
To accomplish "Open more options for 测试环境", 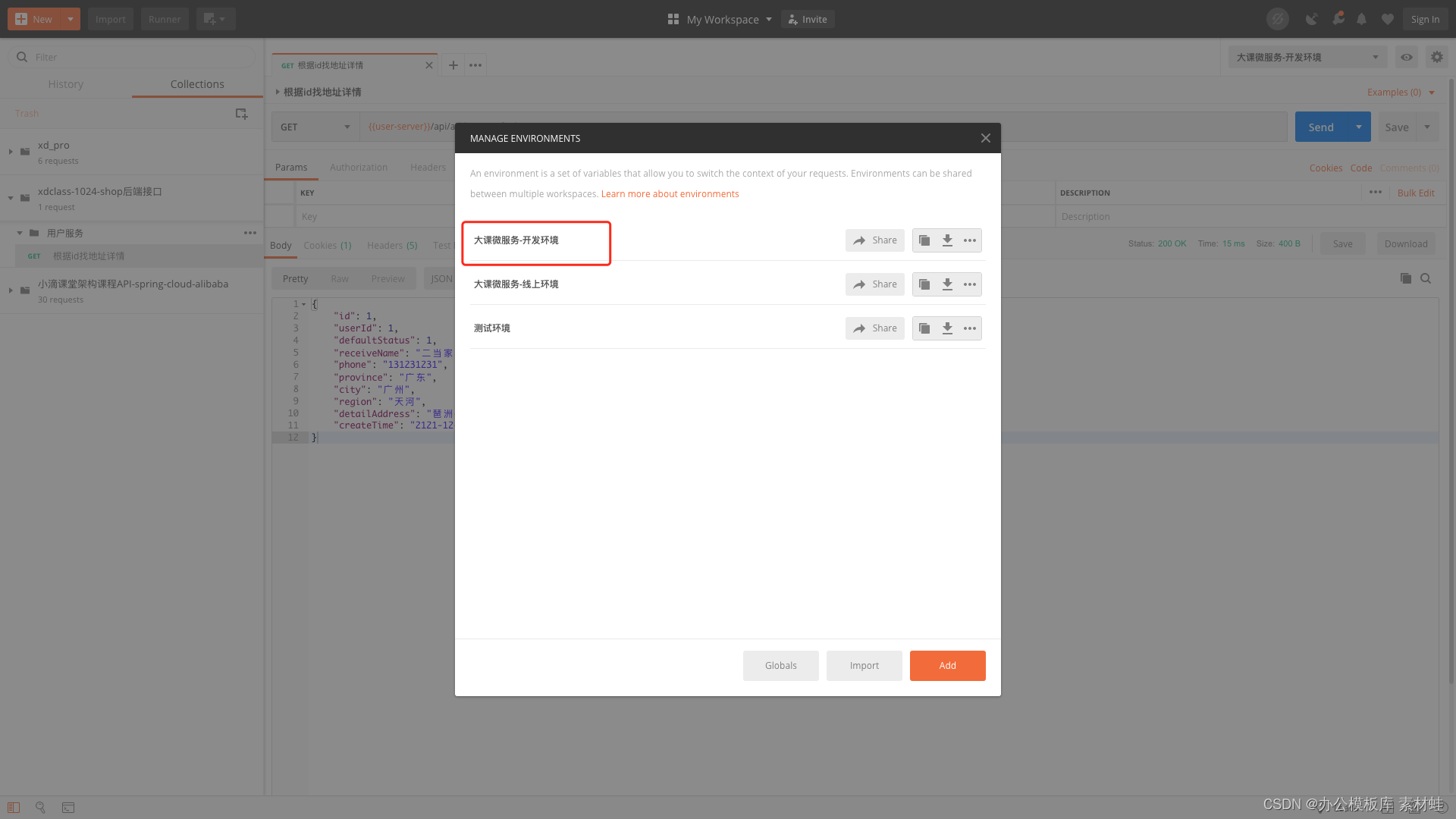I will pos(970,328).
